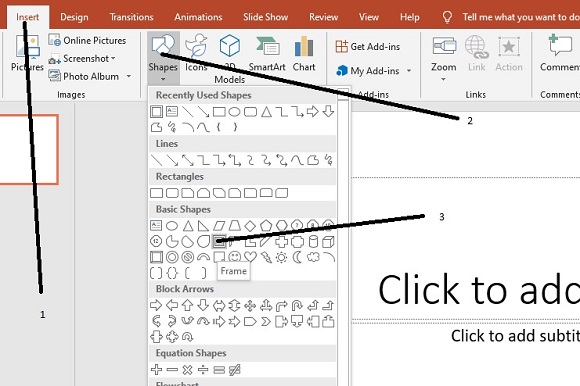580x386 pixels.
Task: Choose the Not Equal equation shape
Action: (x=235, y=369)
